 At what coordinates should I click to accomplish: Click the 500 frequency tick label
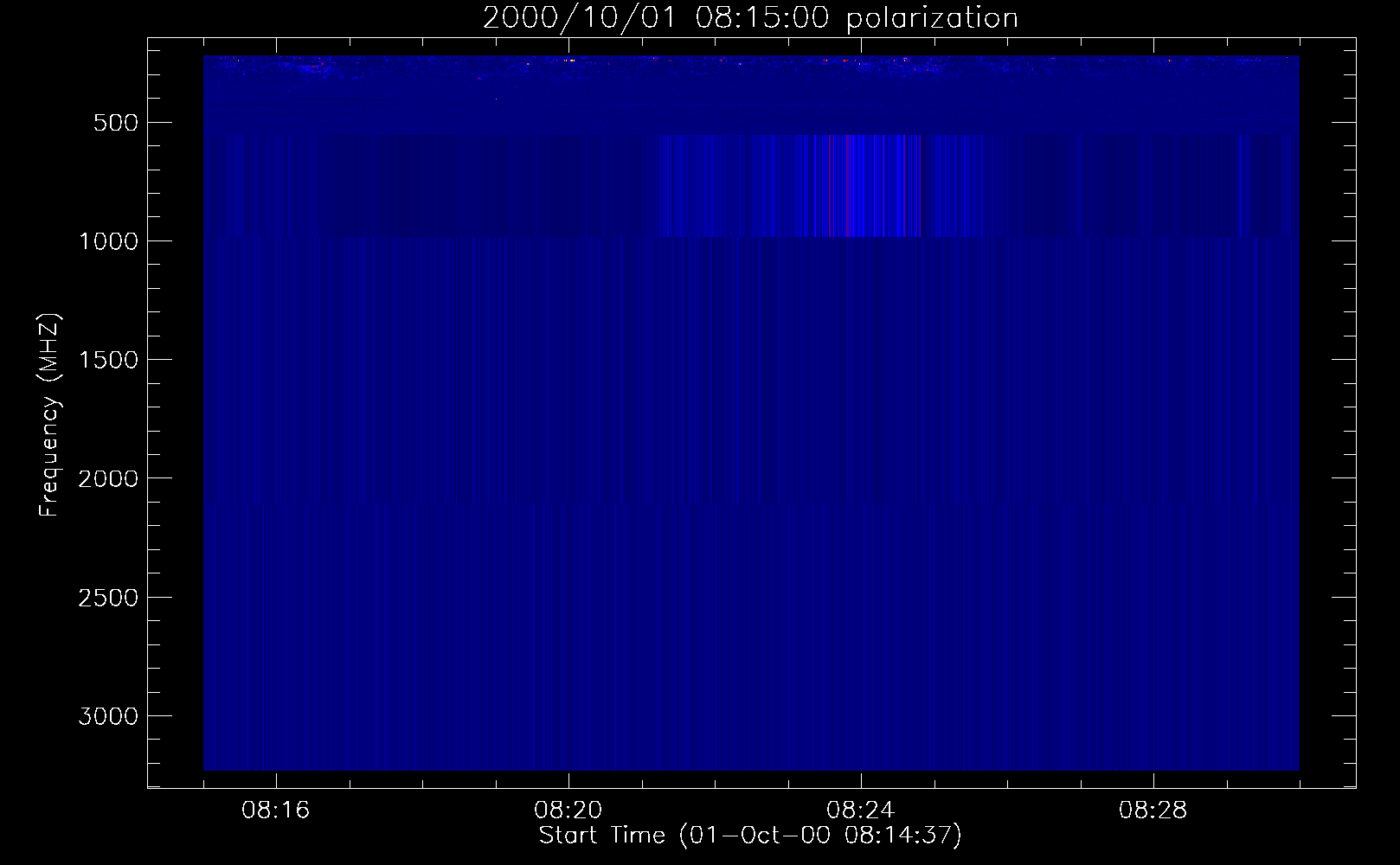point(115,123)
